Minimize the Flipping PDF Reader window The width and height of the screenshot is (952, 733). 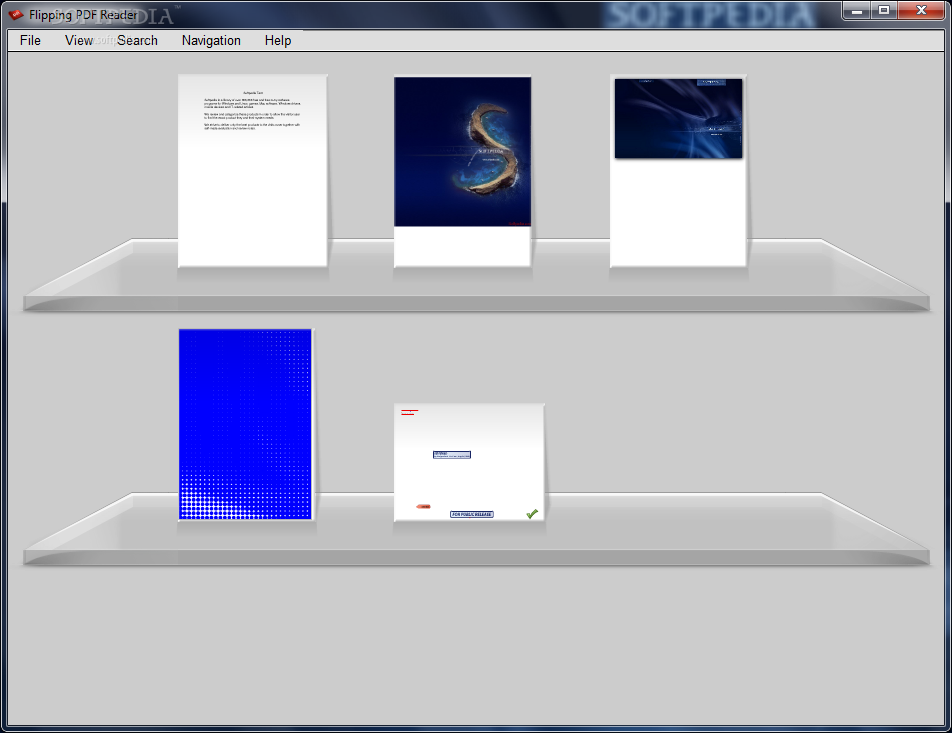857,10
